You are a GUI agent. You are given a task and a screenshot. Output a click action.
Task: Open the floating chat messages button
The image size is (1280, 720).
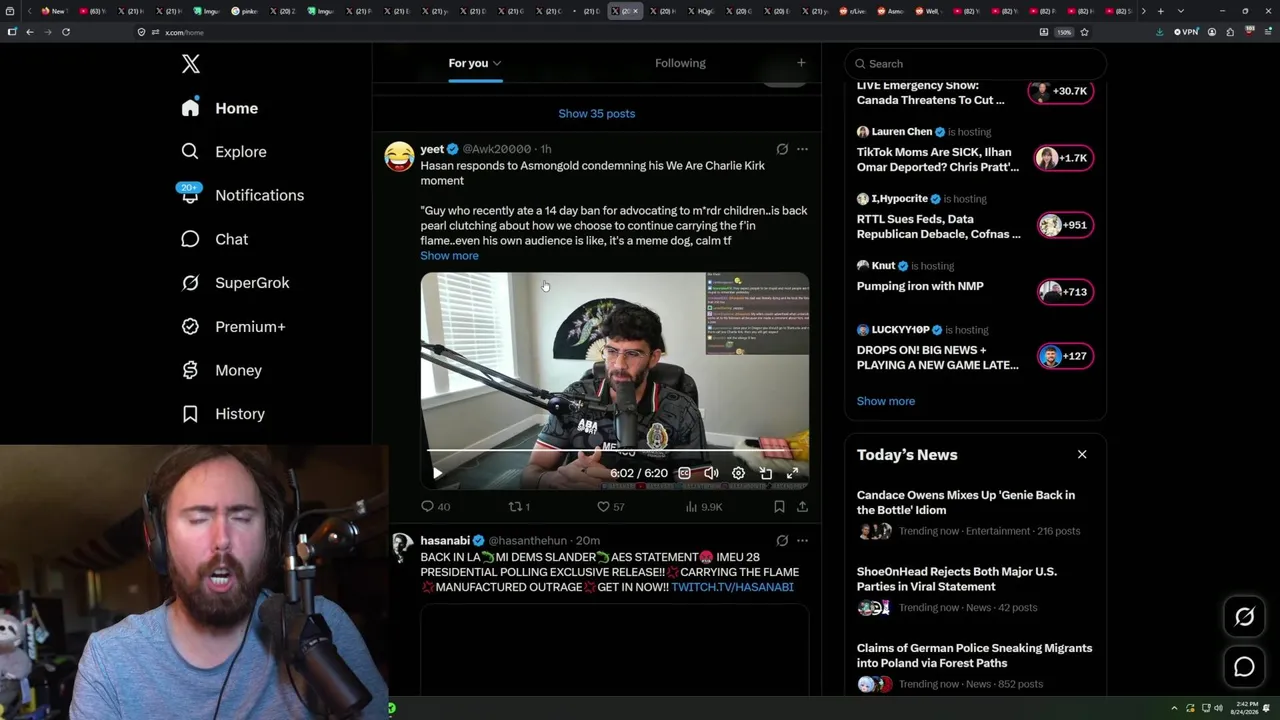(x=1244, y=667)
